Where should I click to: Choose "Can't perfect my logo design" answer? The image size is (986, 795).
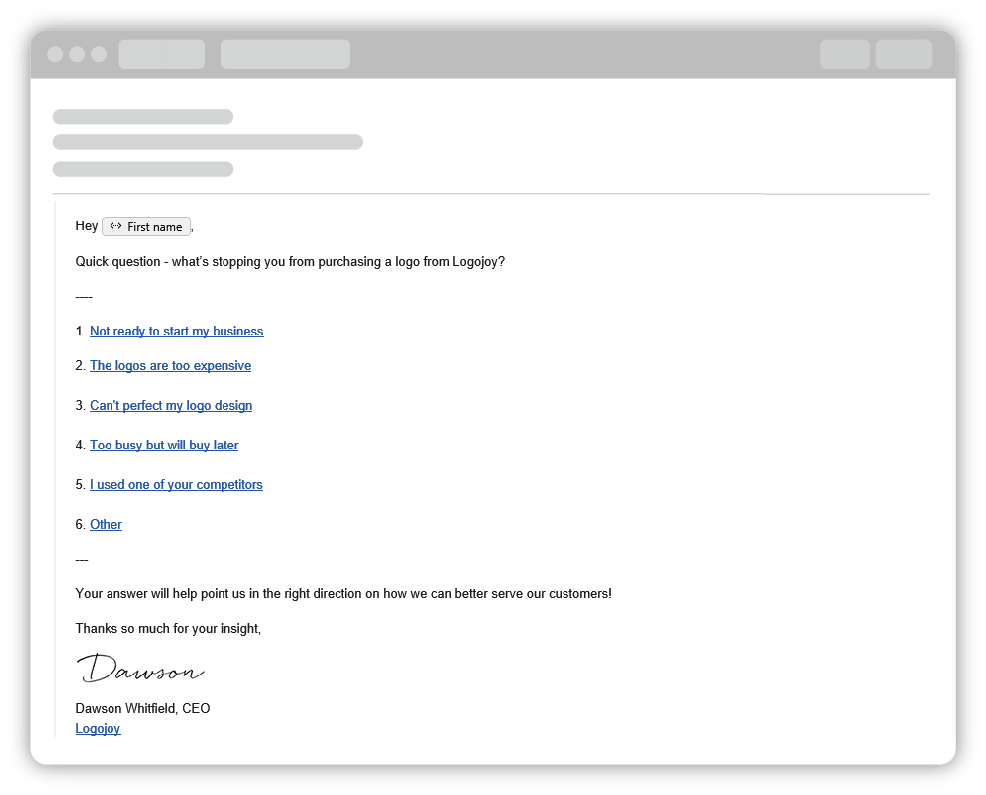point(171,406)
